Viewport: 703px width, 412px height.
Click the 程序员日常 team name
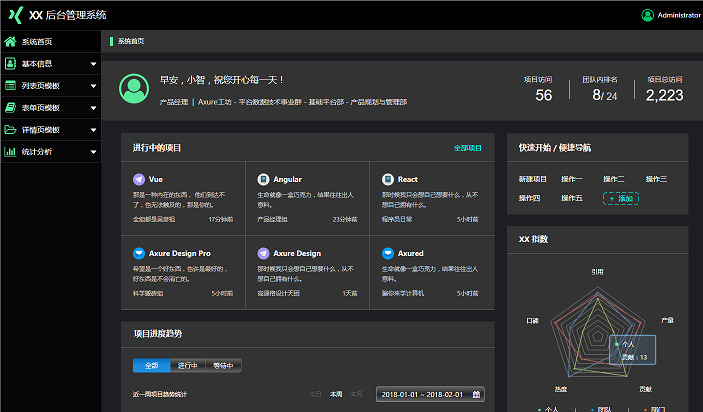(x=397, y=220)
